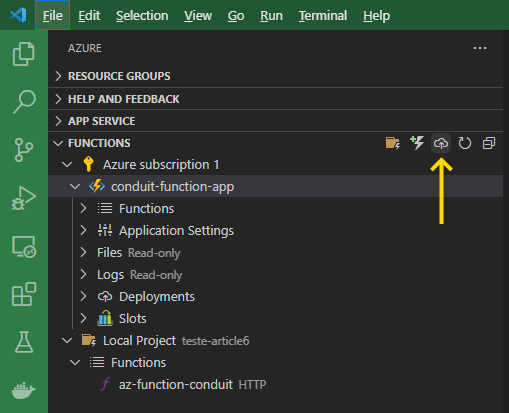Expand the App Service section
This screenshot has height=413, width=509.
[x=58, y=121]
